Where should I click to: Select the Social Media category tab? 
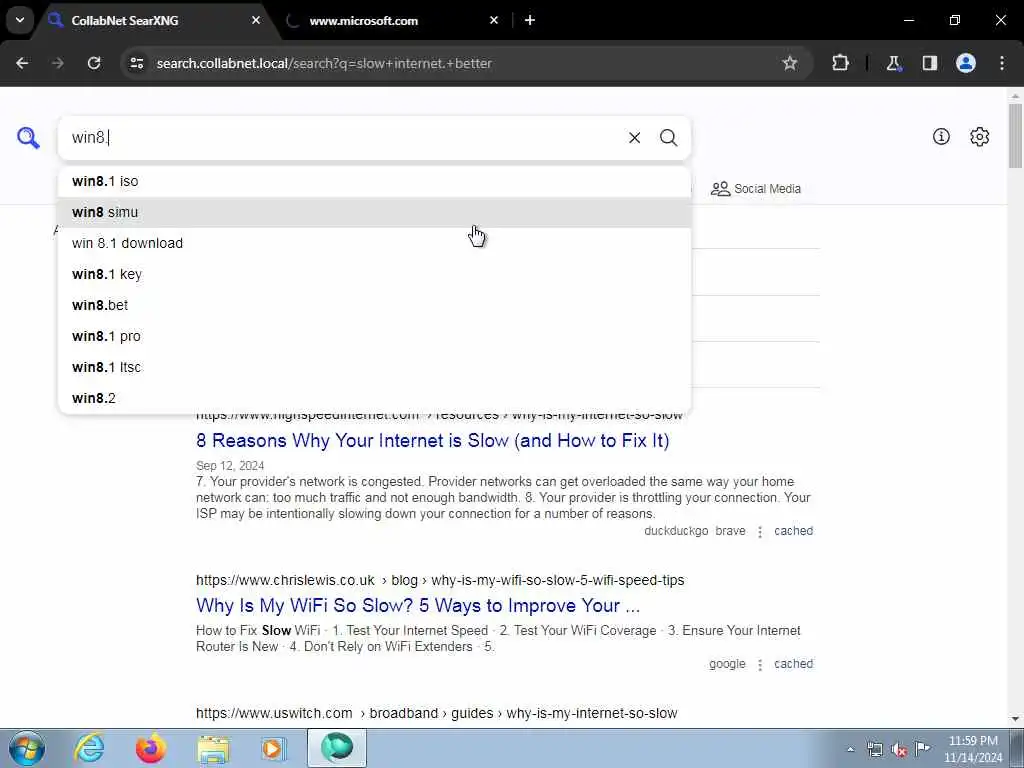(x=756, y=189)
